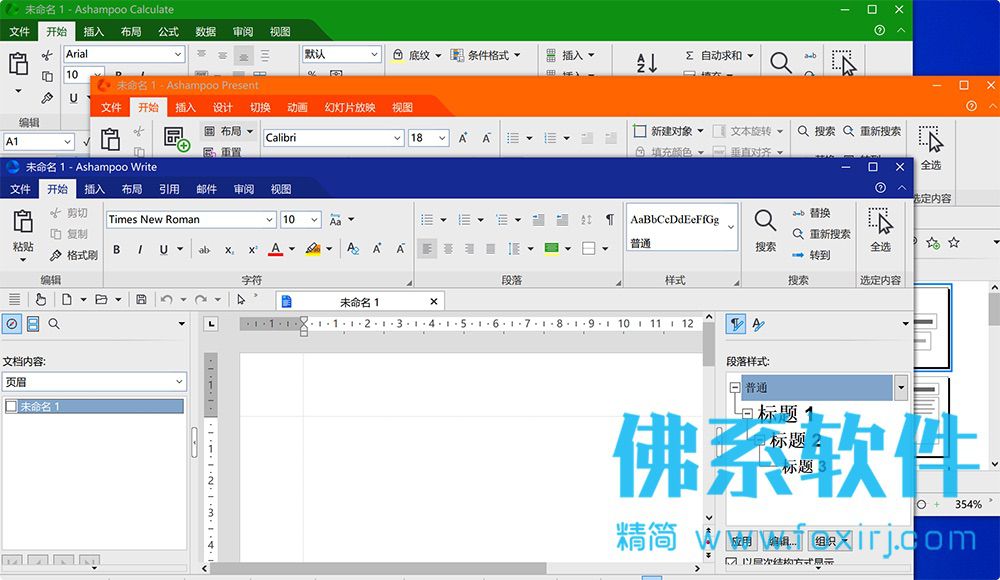1000x580 pixels.
Task: Open the 幻灯片放映 tab in Present
Action: click(349, 107)
